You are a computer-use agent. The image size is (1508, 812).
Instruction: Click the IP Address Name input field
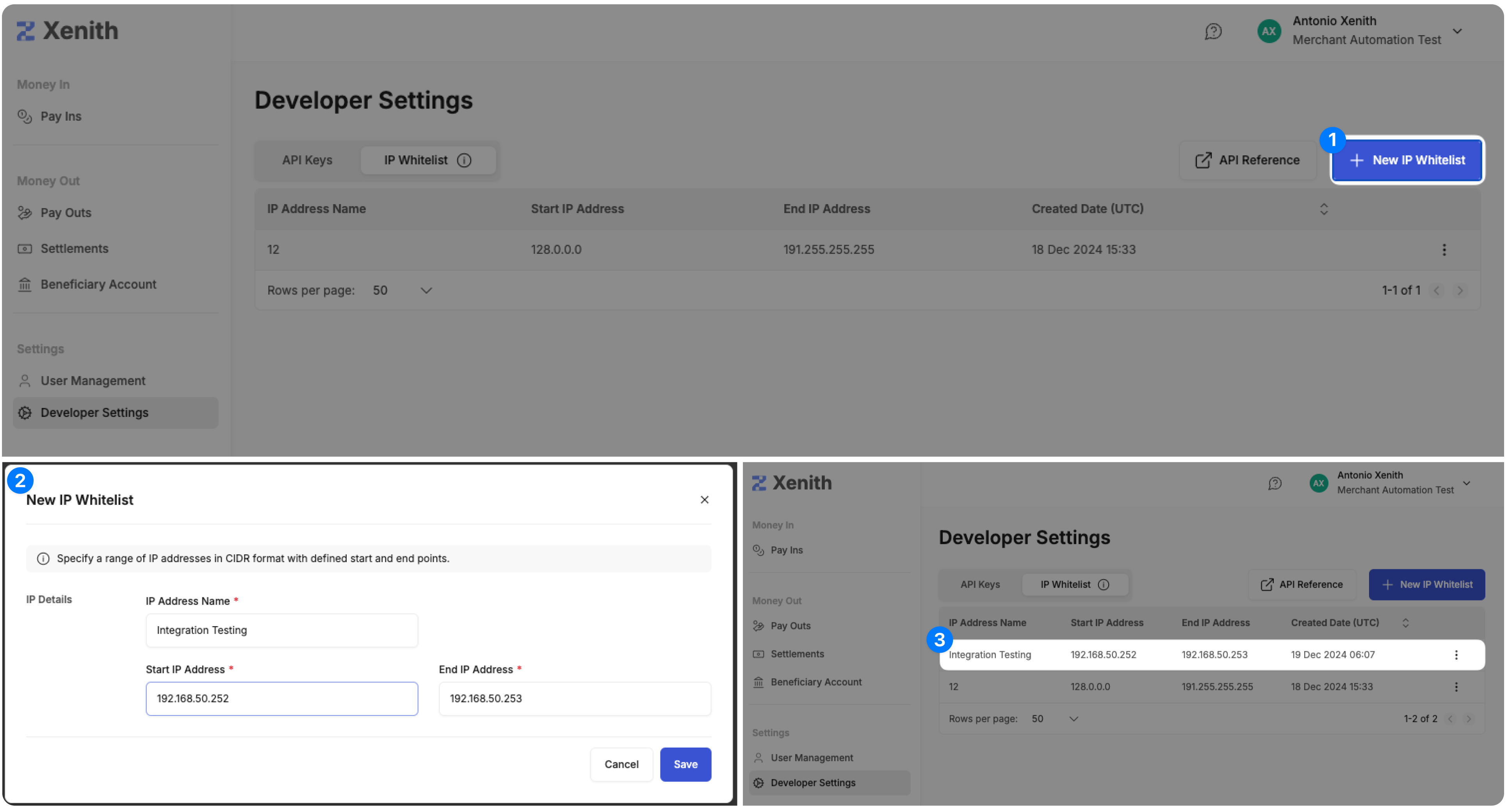(281, 630)
